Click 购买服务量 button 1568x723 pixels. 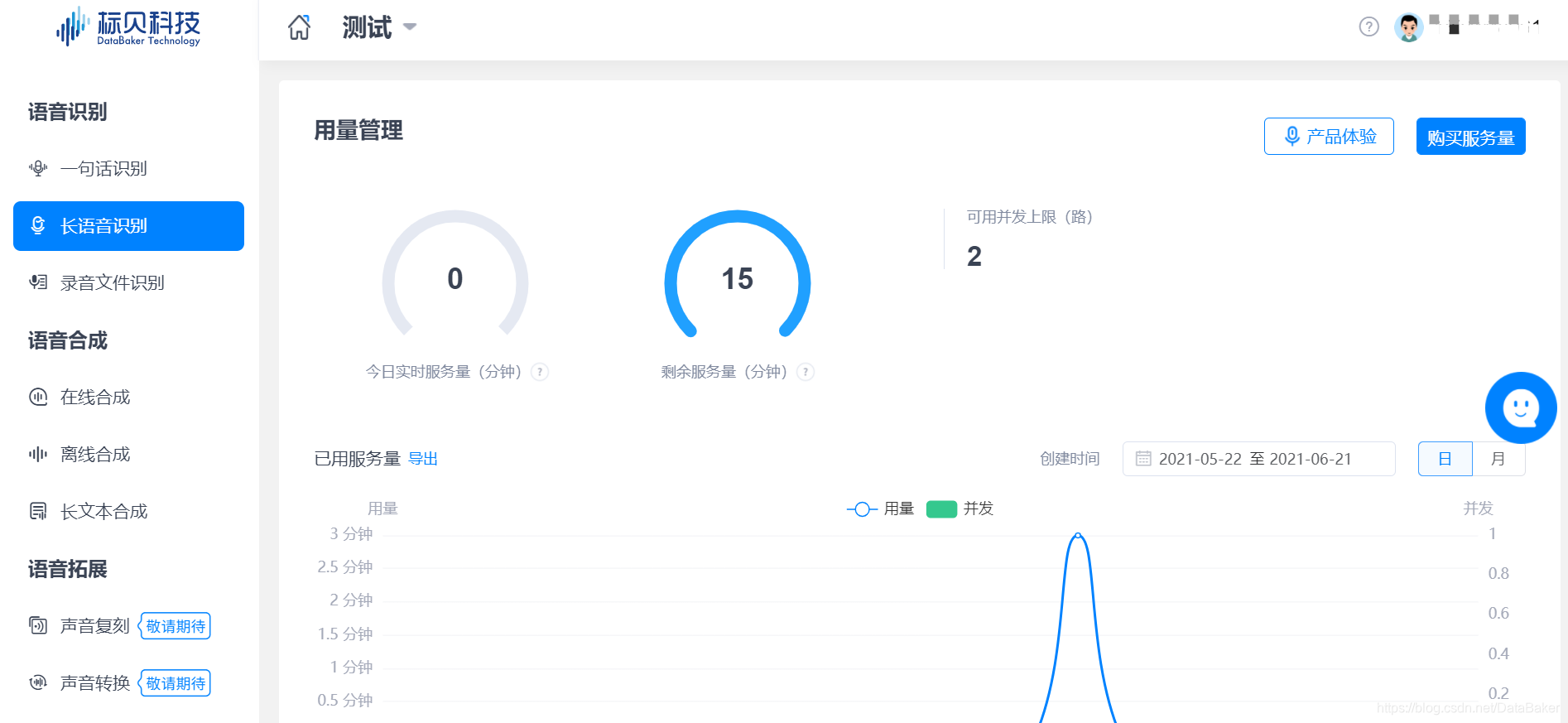coord(1470,136)
